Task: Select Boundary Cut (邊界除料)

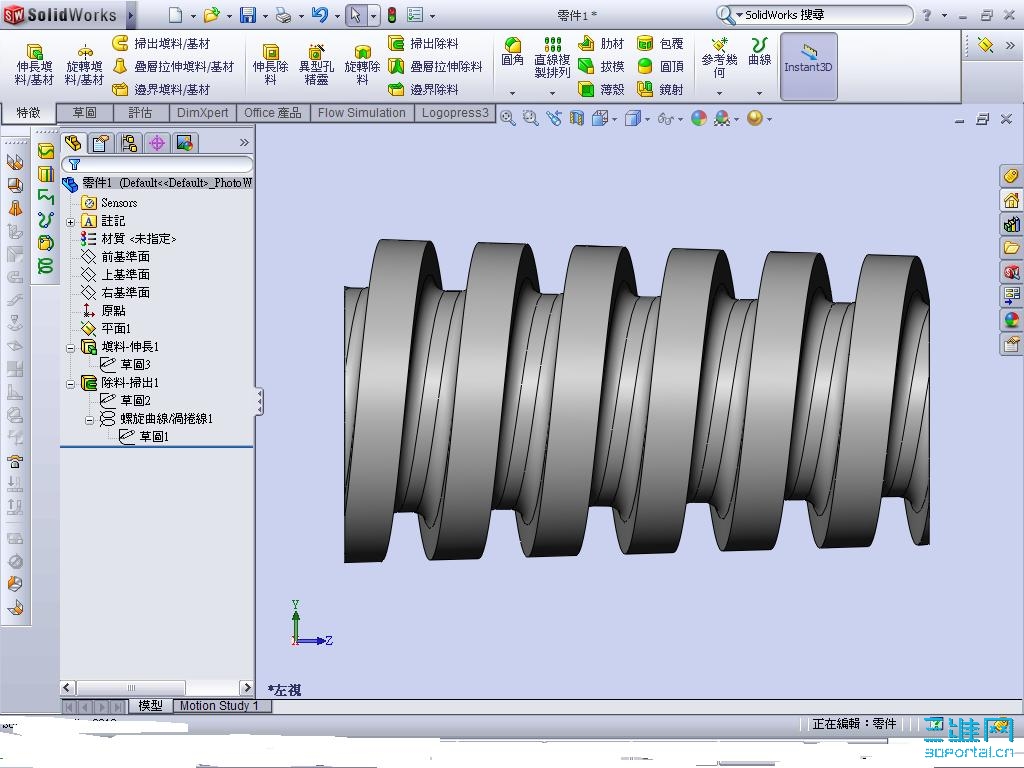Action: (423, 89)
